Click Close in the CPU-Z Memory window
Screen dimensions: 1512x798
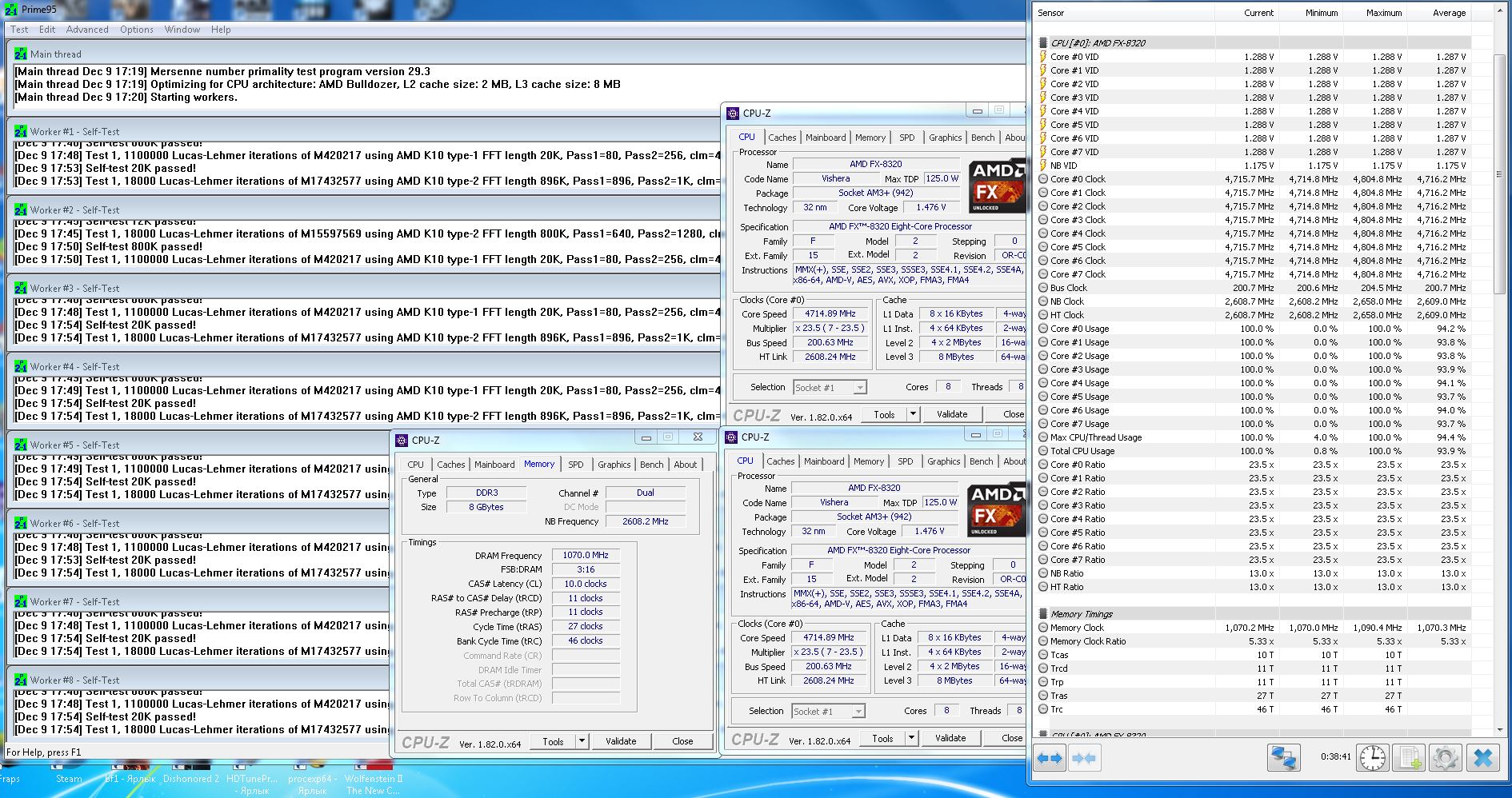(x=682, y=741)
